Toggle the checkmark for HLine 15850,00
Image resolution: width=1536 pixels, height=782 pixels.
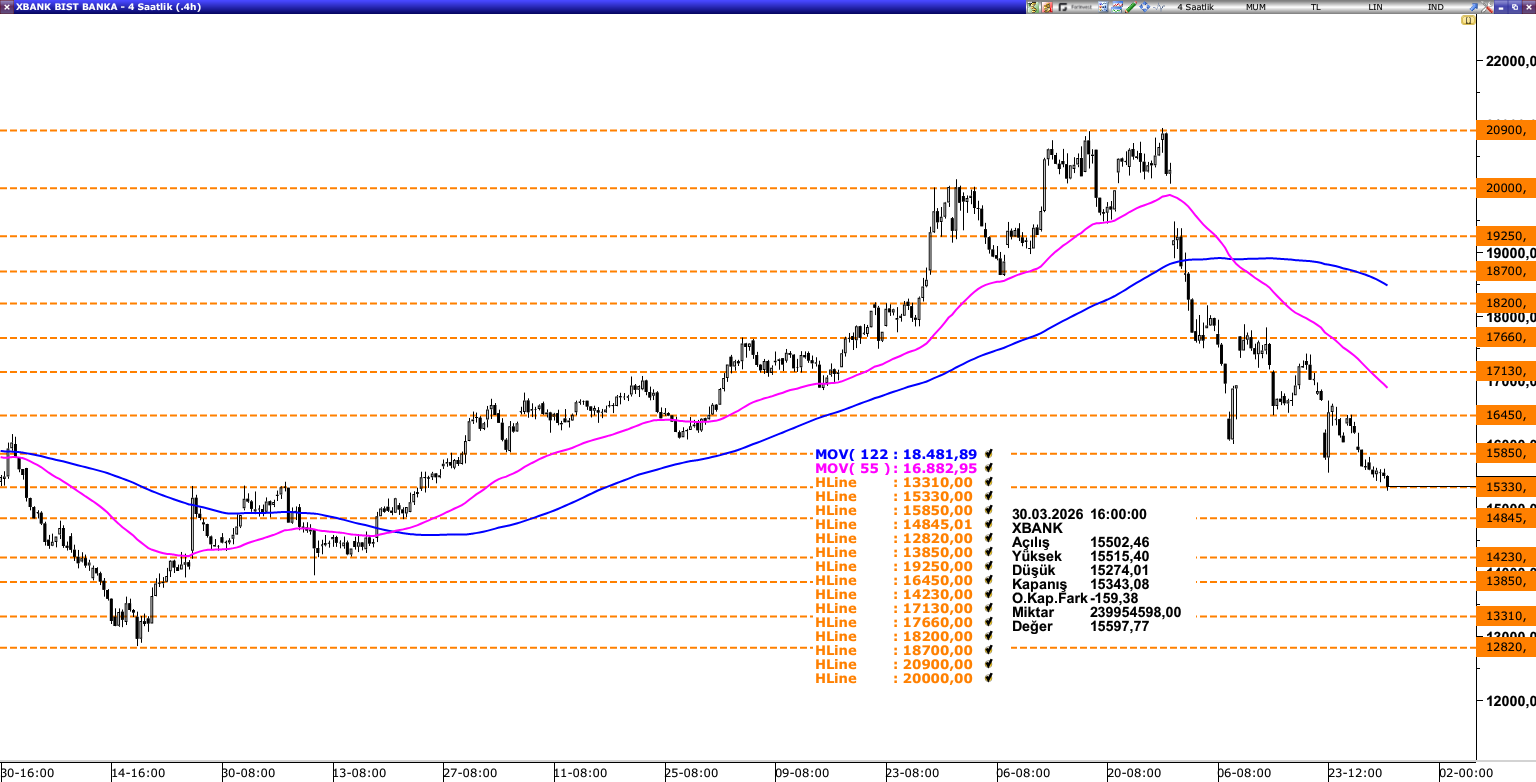988,510
